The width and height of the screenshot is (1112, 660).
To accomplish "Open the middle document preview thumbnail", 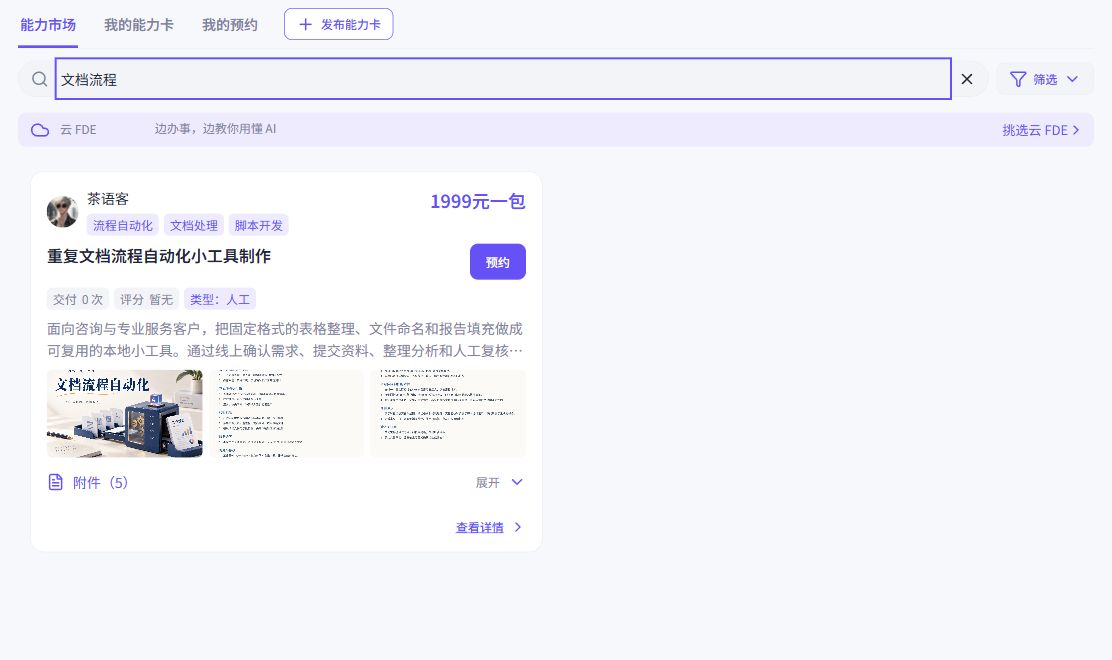I will 287,413.
